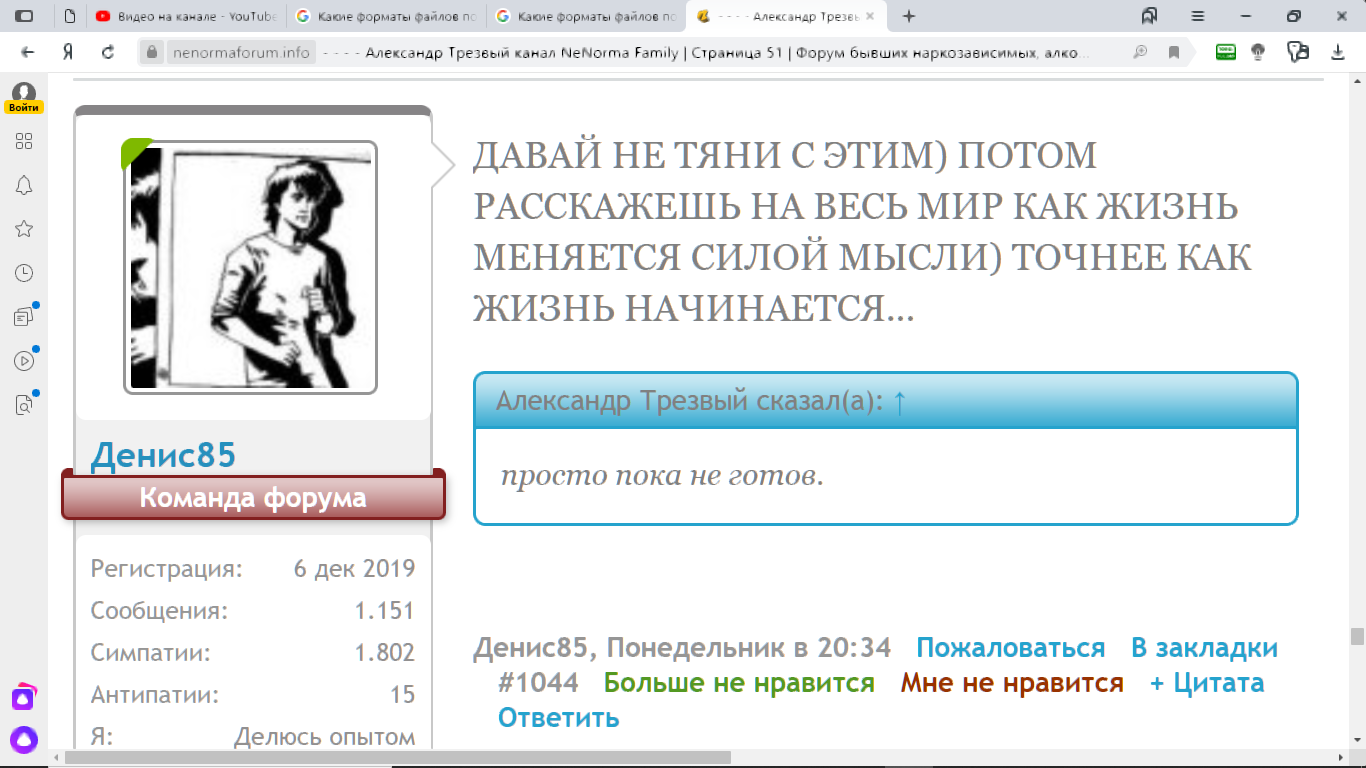Toggle dislike with 'Мне не нравится'

[x=1012, y=682]
